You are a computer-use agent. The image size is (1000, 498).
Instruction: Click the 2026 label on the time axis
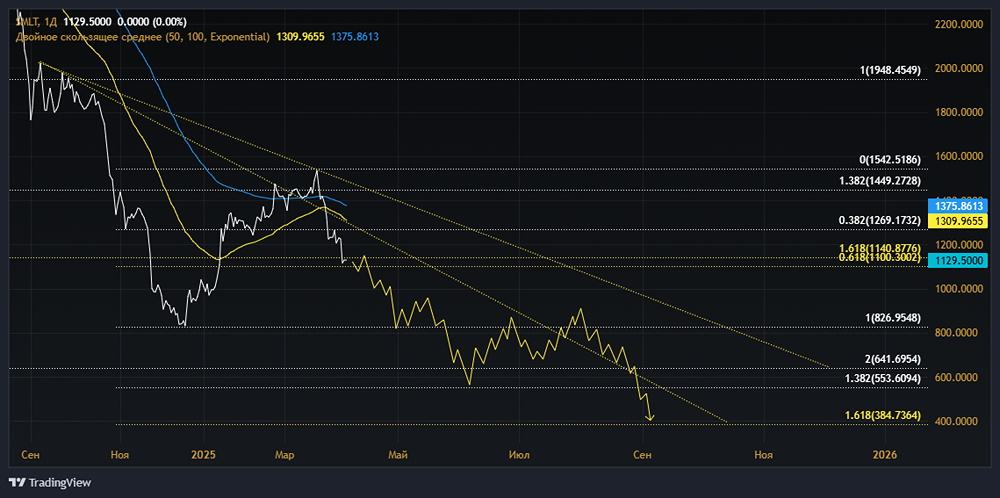(885, 454)
